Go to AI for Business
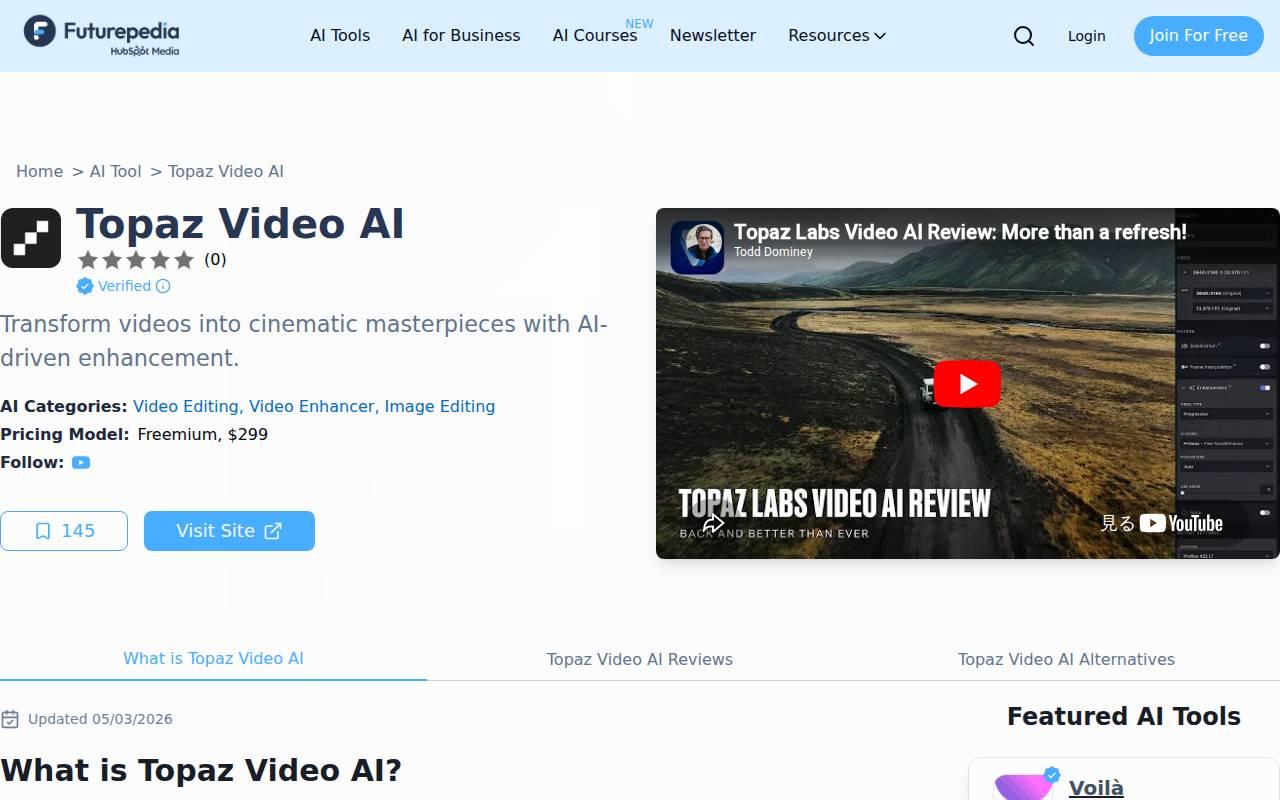This screenshot has height=800, width=1280. coord(461,35)
